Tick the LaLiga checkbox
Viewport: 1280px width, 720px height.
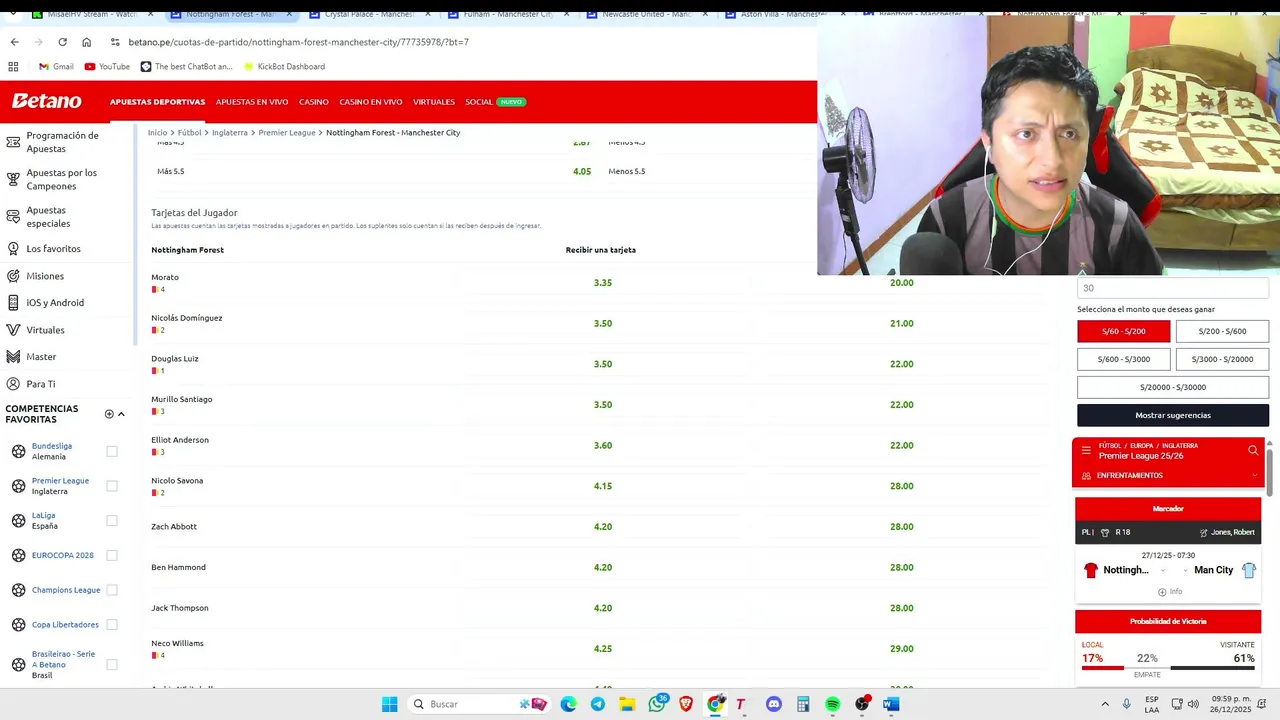[x=112, y=521]
